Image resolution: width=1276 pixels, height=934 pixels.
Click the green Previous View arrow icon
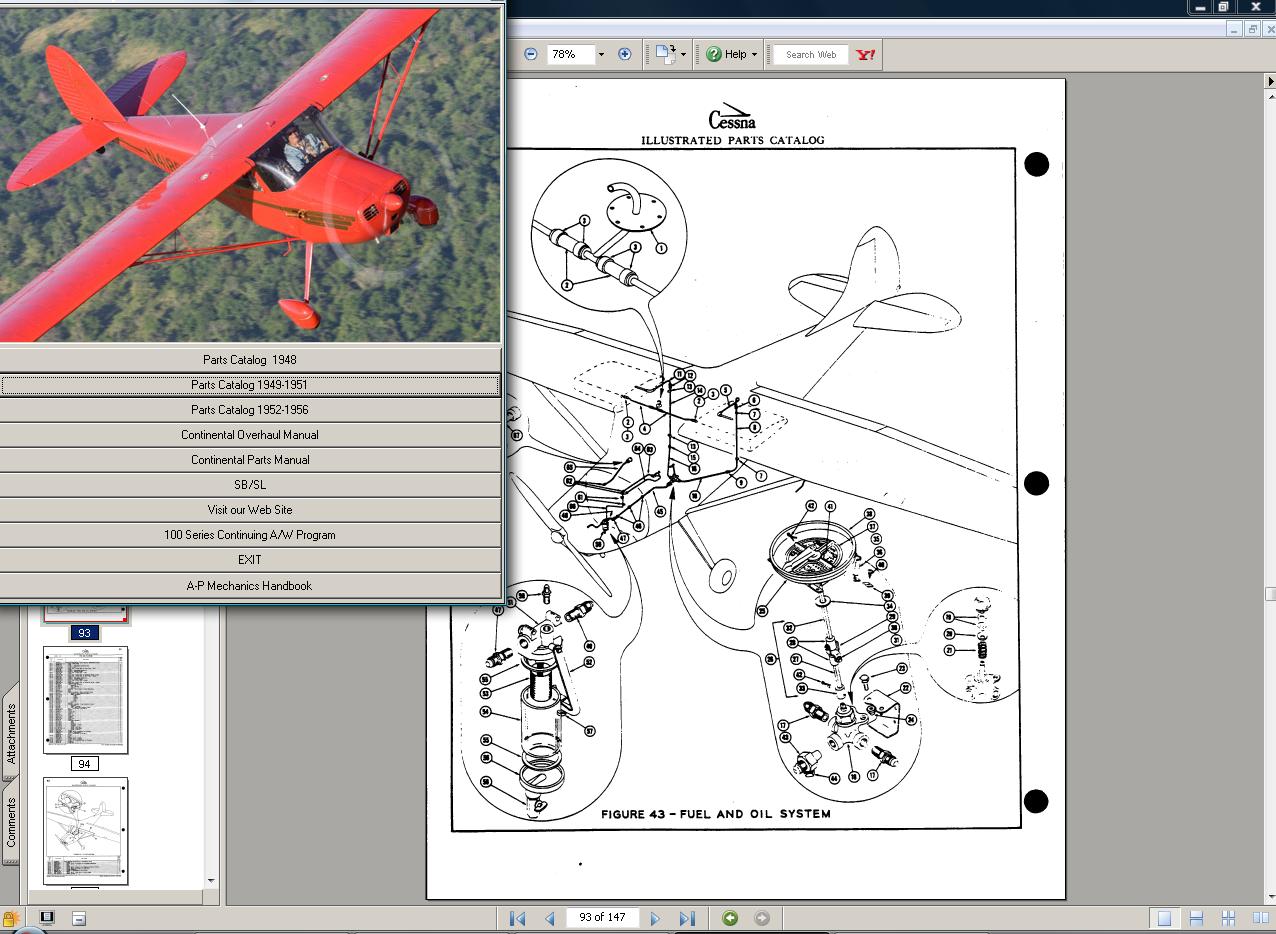[729, 917]
